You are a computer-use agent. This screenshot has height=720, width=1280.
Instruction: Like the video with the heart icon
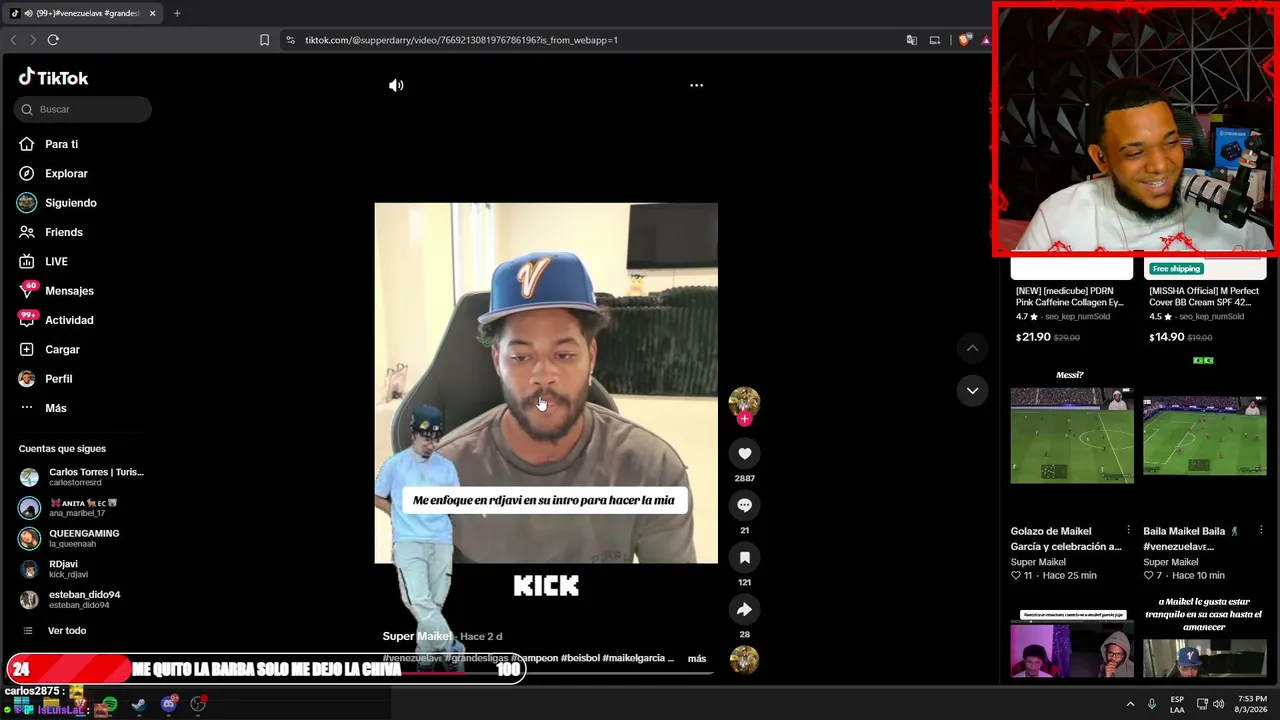tap(744, 453)
